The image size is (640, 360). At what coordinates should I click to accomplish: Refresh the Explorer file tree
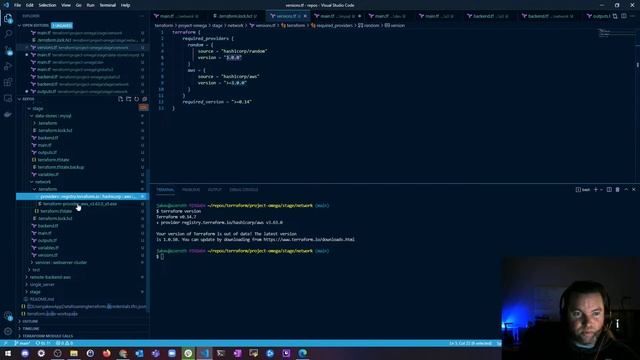137,99
